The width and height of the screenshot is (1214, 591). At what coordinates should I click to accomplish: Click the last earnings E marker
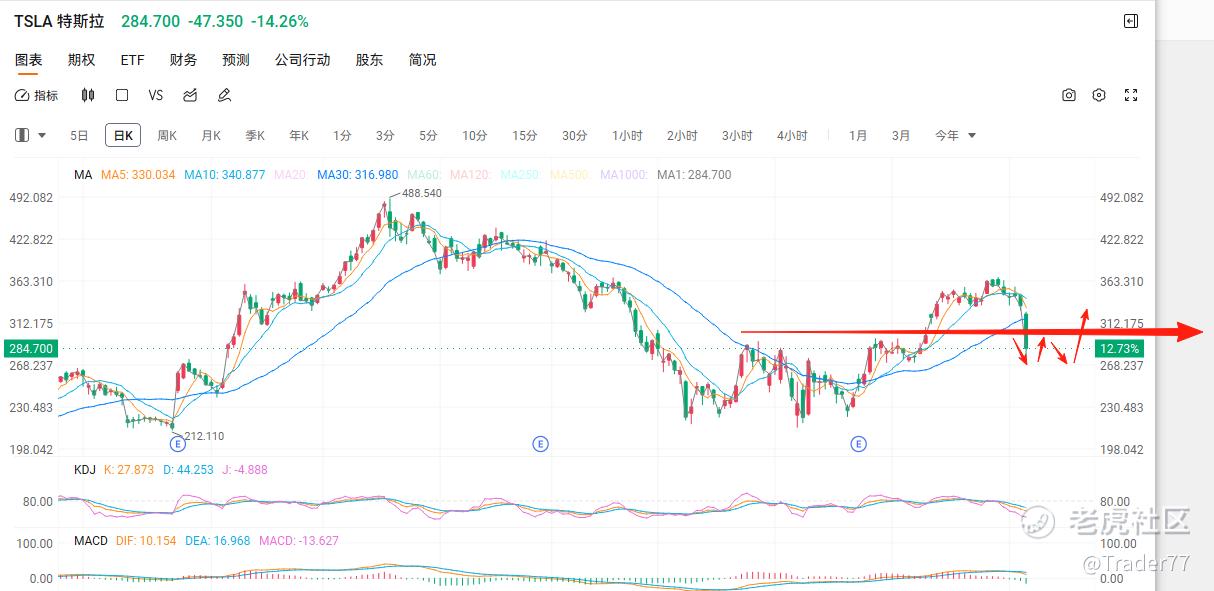point(858,443)
